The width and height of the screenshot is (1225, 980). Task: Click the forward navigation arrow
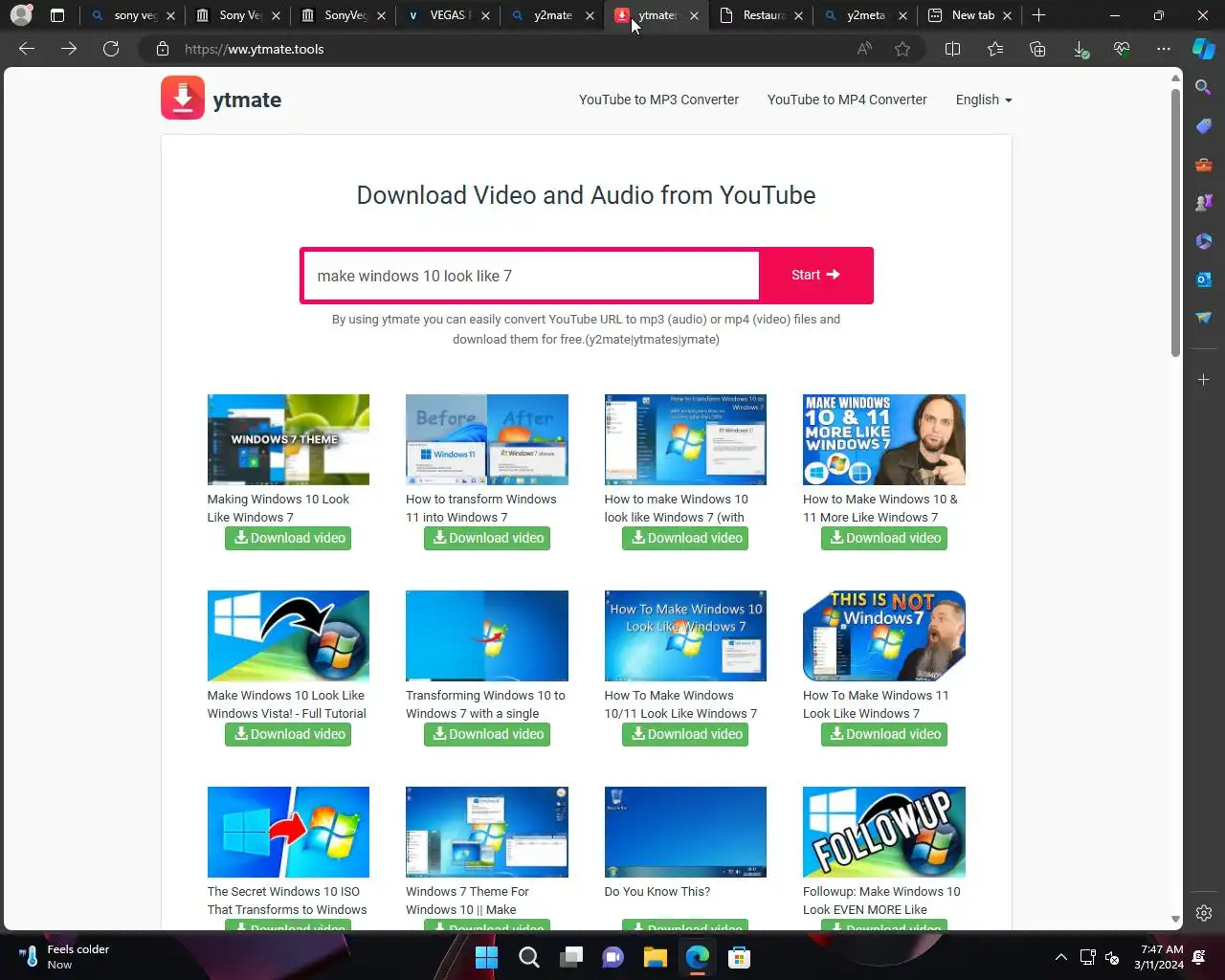click(x=69, y=49)
